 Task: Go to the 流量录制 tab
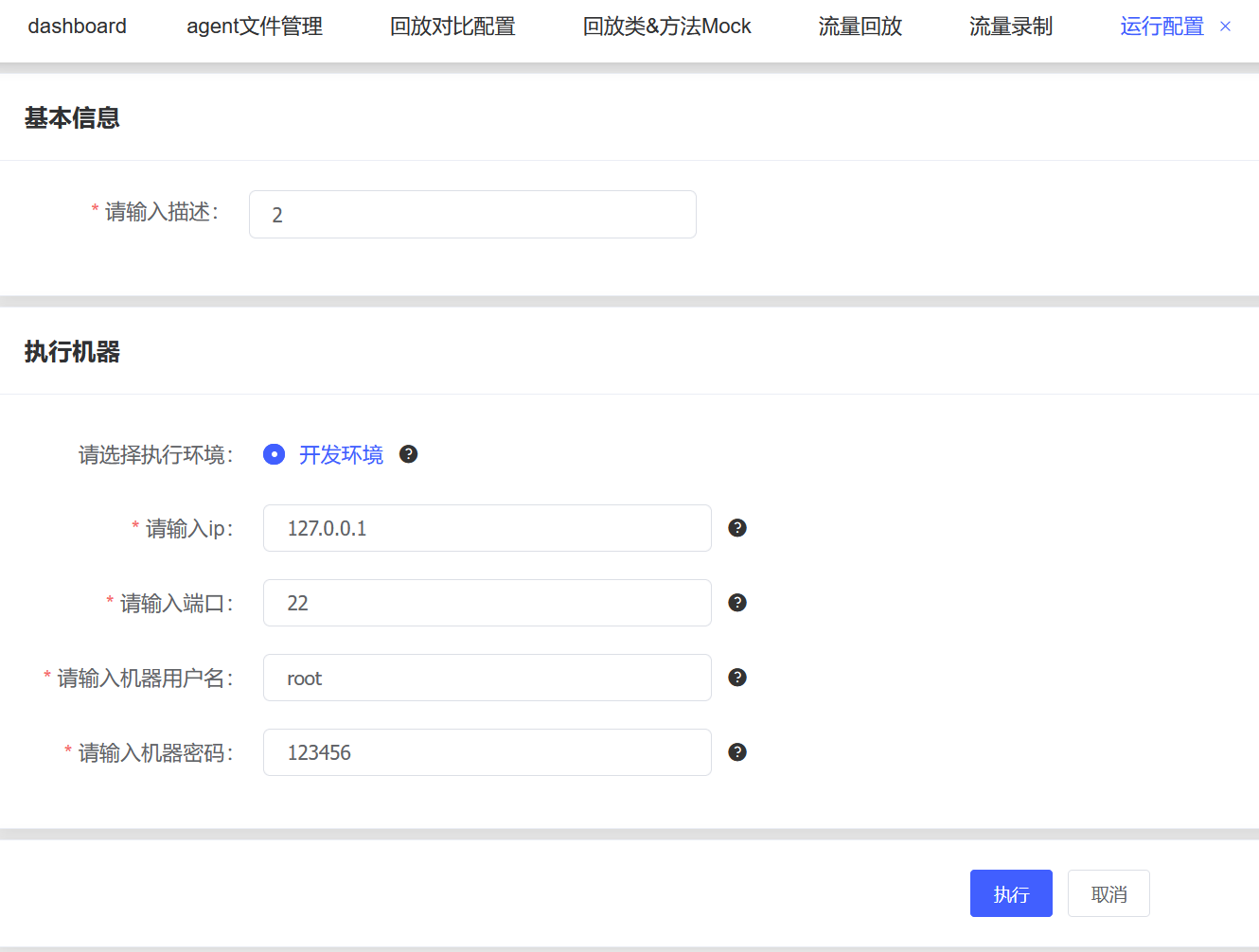[x=1010, y=26]
